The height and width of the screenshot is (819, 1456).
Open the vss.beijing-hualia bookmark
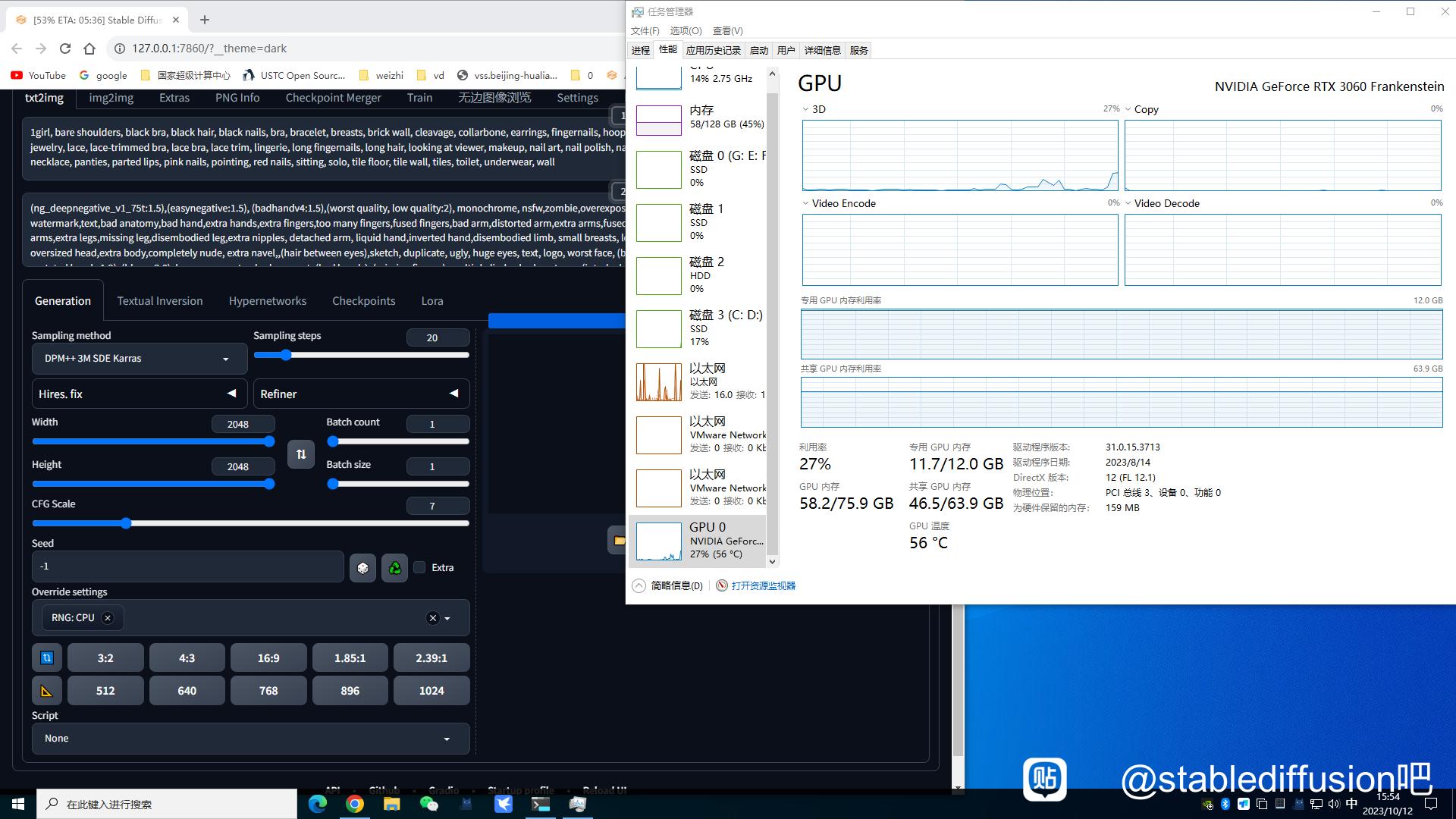(507, 75)
